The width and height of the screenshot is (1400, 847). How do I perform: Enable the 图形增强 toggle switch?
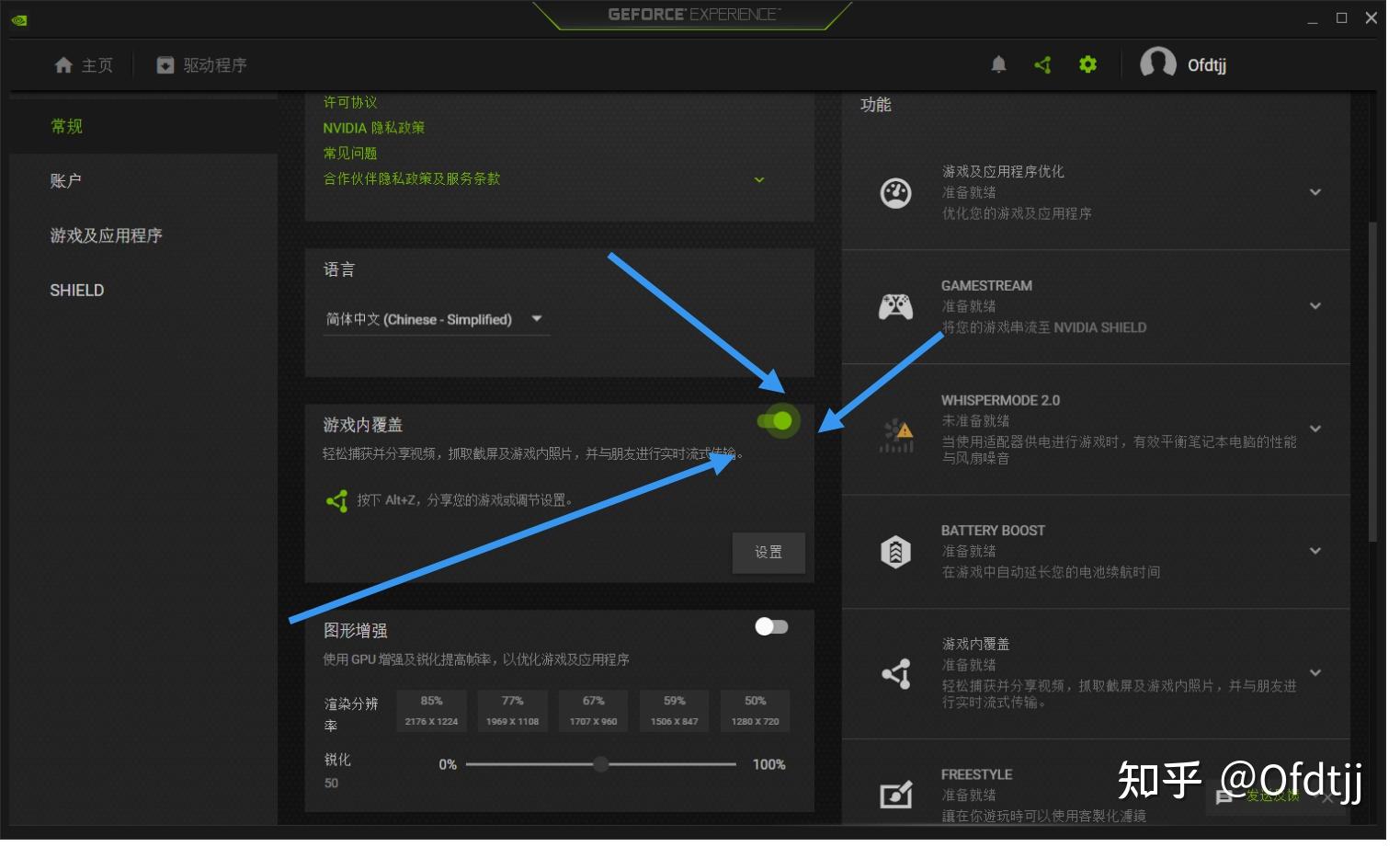click(771, 626)
